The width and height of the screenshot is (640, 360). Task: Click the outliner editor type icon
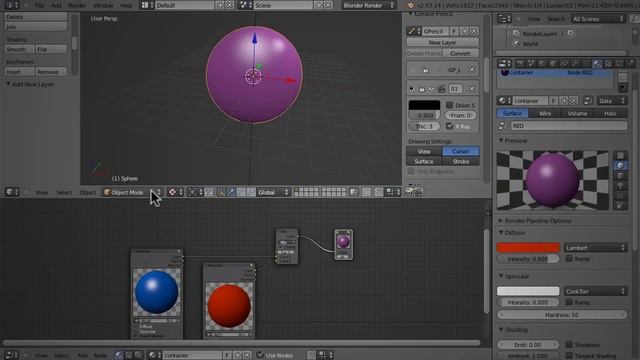point(504,19)
